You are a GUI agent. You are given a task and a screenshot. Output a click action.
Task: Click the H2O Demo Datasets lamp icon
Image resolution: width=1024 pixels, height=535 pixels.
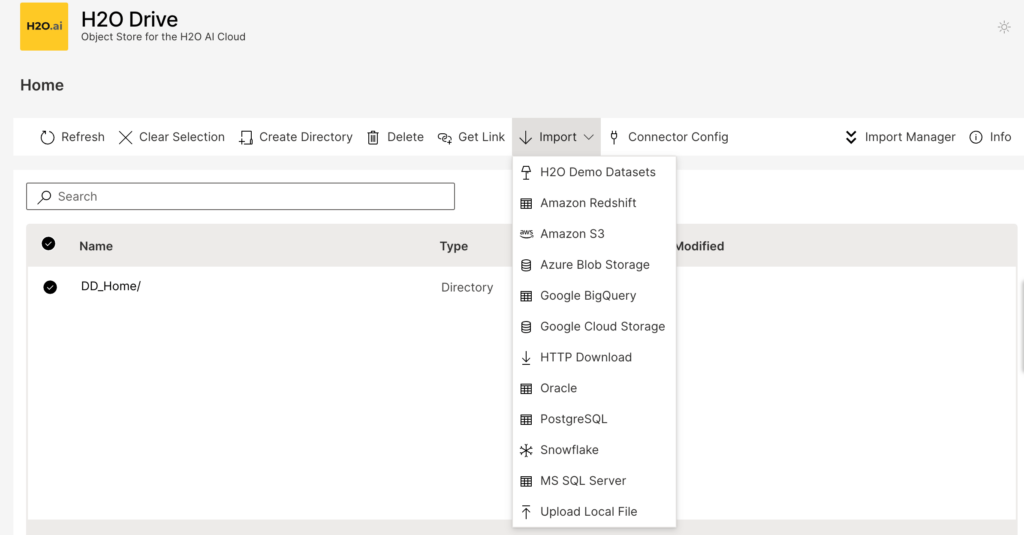click(x=526, y=172)
